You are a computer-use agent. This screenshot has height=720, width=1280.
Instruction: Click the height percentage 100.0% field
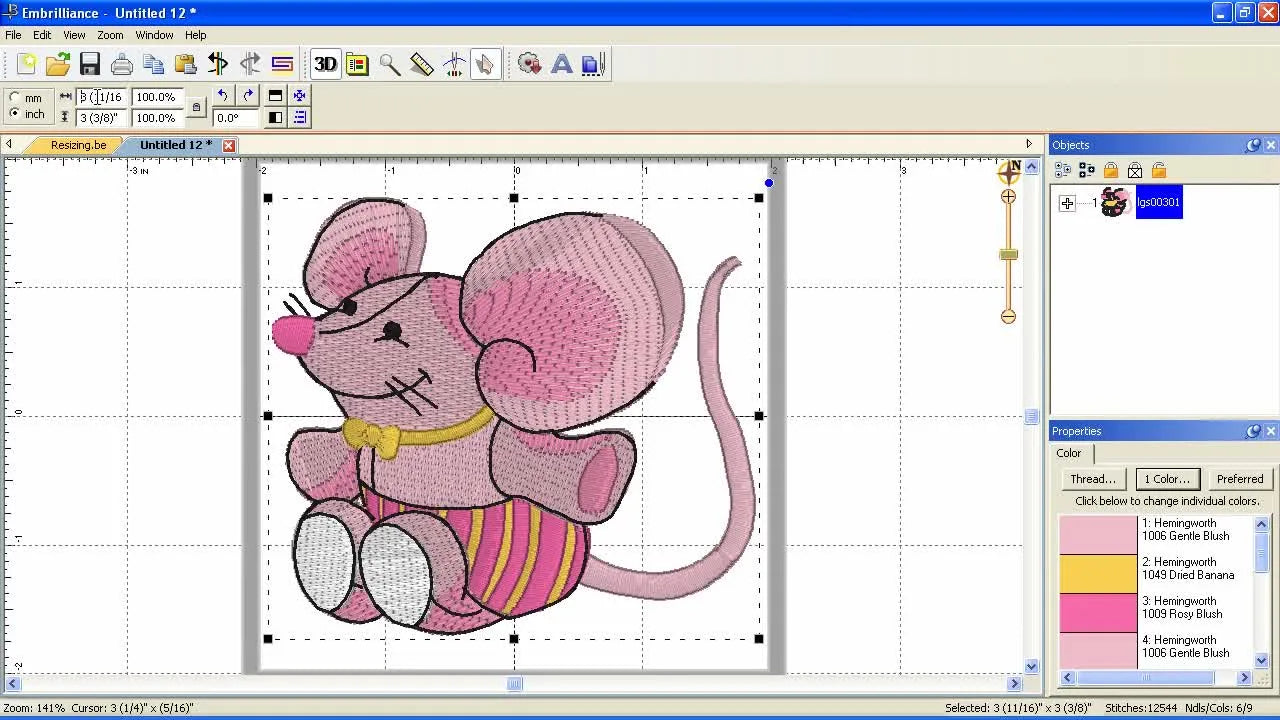(157, 118)
